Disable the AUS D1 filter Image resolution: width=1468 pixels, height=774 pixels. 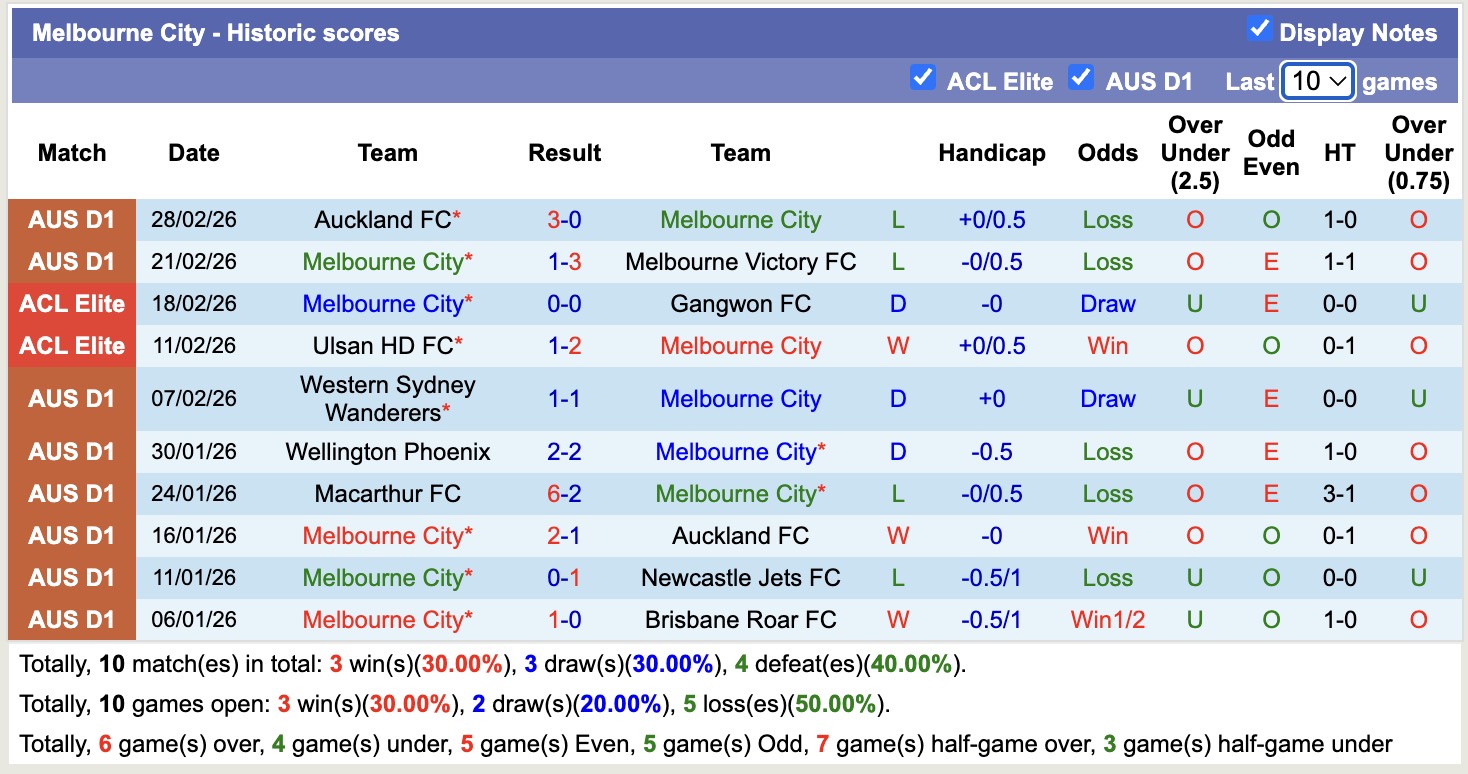point(1081,79)
